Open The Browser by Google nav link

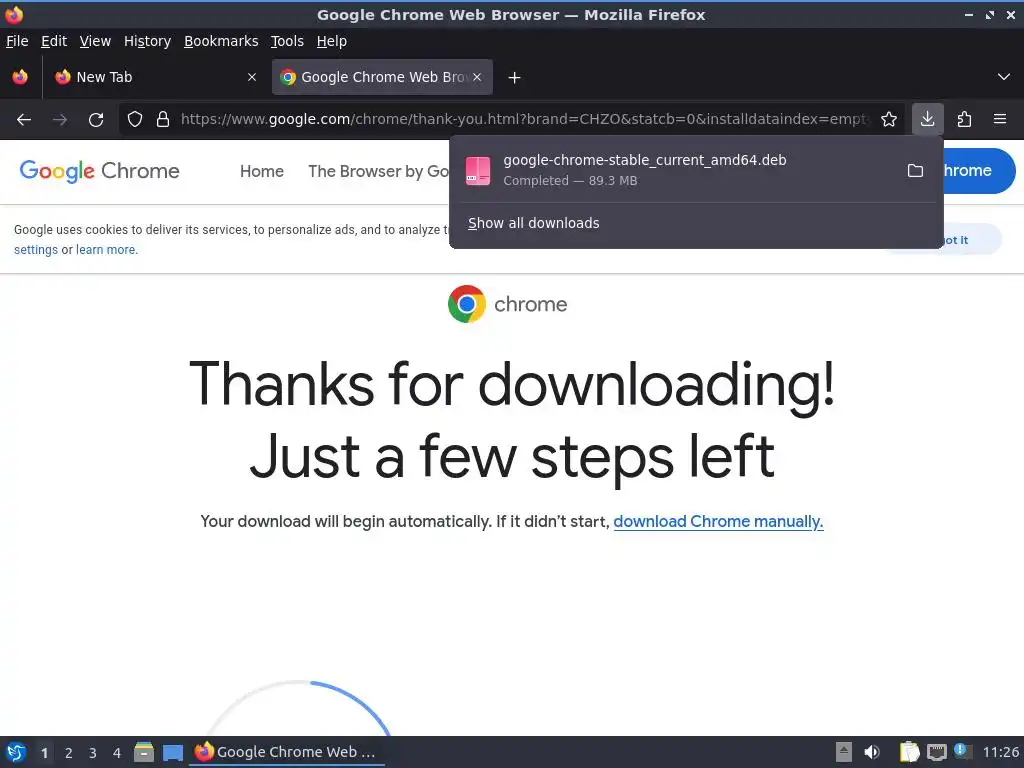pyautogui.click(x=379, y=172)
